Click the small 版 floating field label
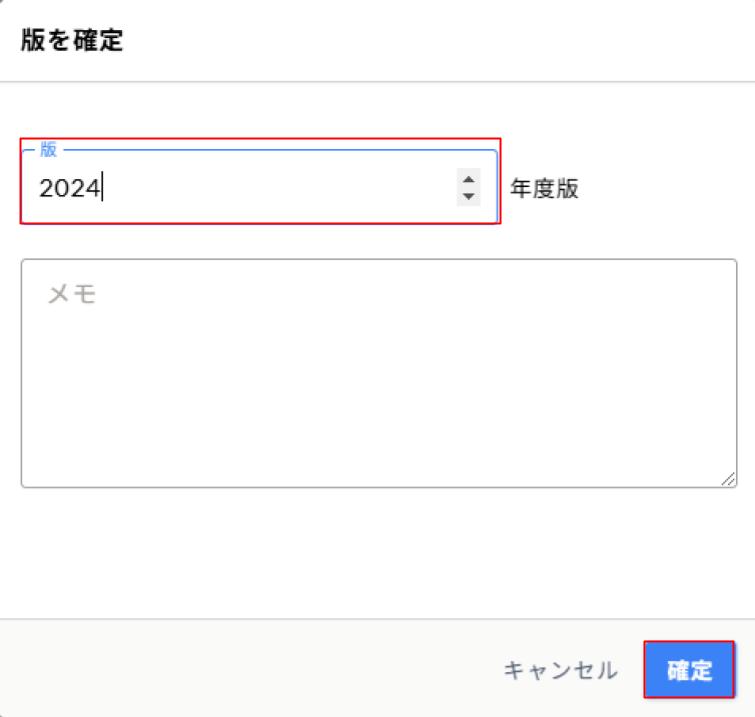Viewport: 755px width, 717px height. pyautogui.click(x=49, y=150)
